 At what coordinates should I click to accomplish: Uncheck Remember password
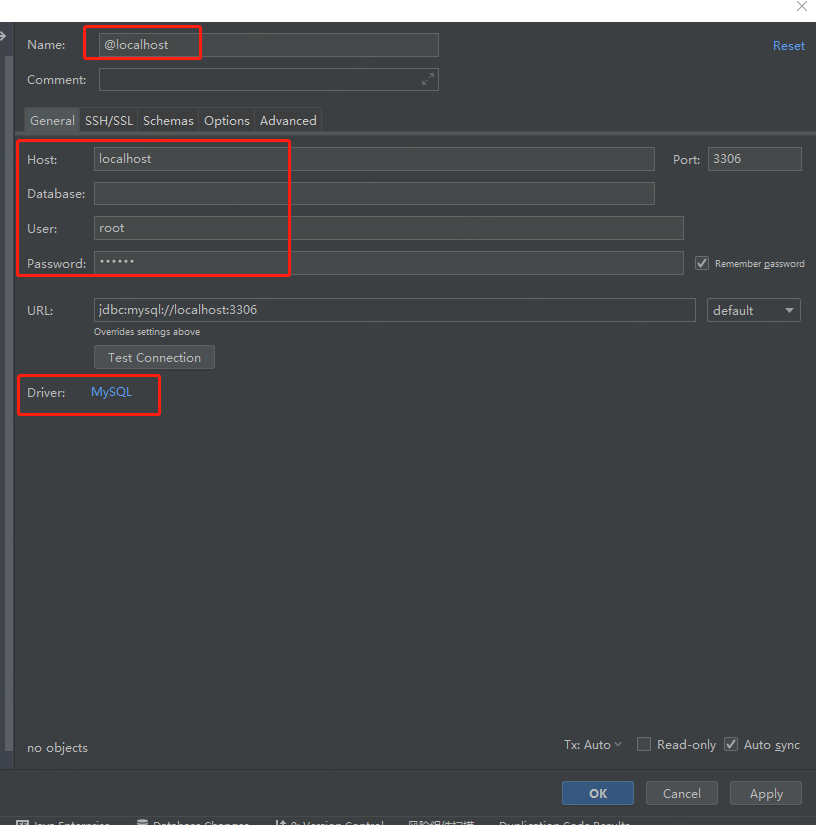pos(701,263)
